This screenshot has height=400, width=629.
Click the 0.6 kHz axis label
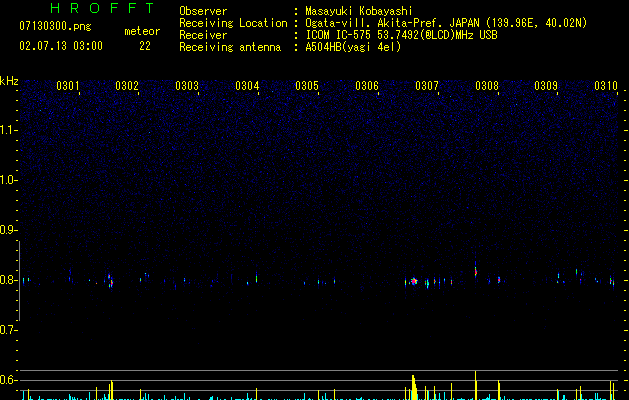pyautogui.click(x=8, y=380)
